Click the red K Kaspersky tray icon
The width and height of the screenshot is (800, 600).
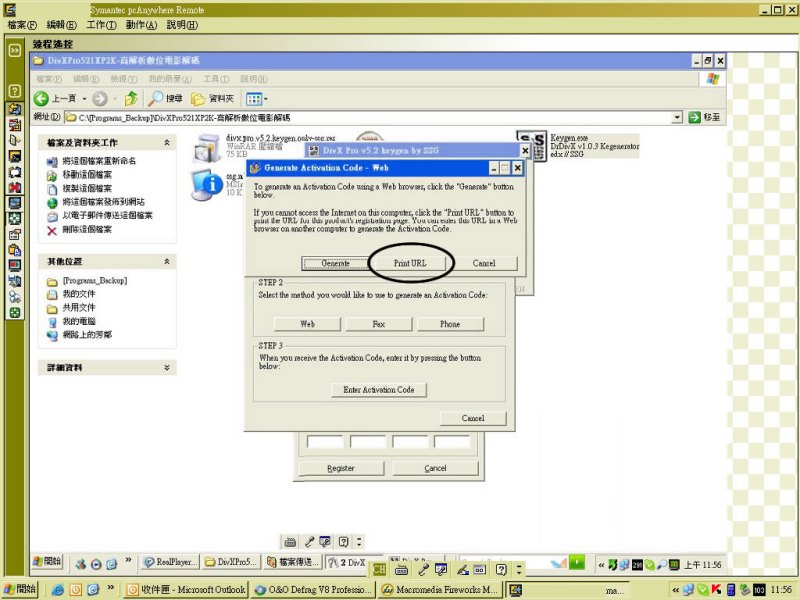click(x=716, y=590)
